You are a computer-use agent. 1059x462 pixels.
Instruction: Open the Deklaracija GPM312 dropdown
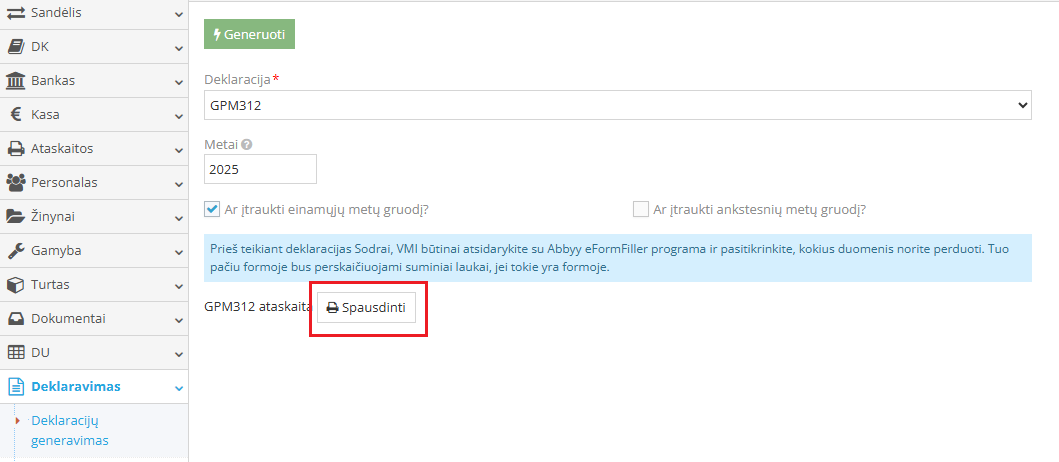tap(617, 104)
